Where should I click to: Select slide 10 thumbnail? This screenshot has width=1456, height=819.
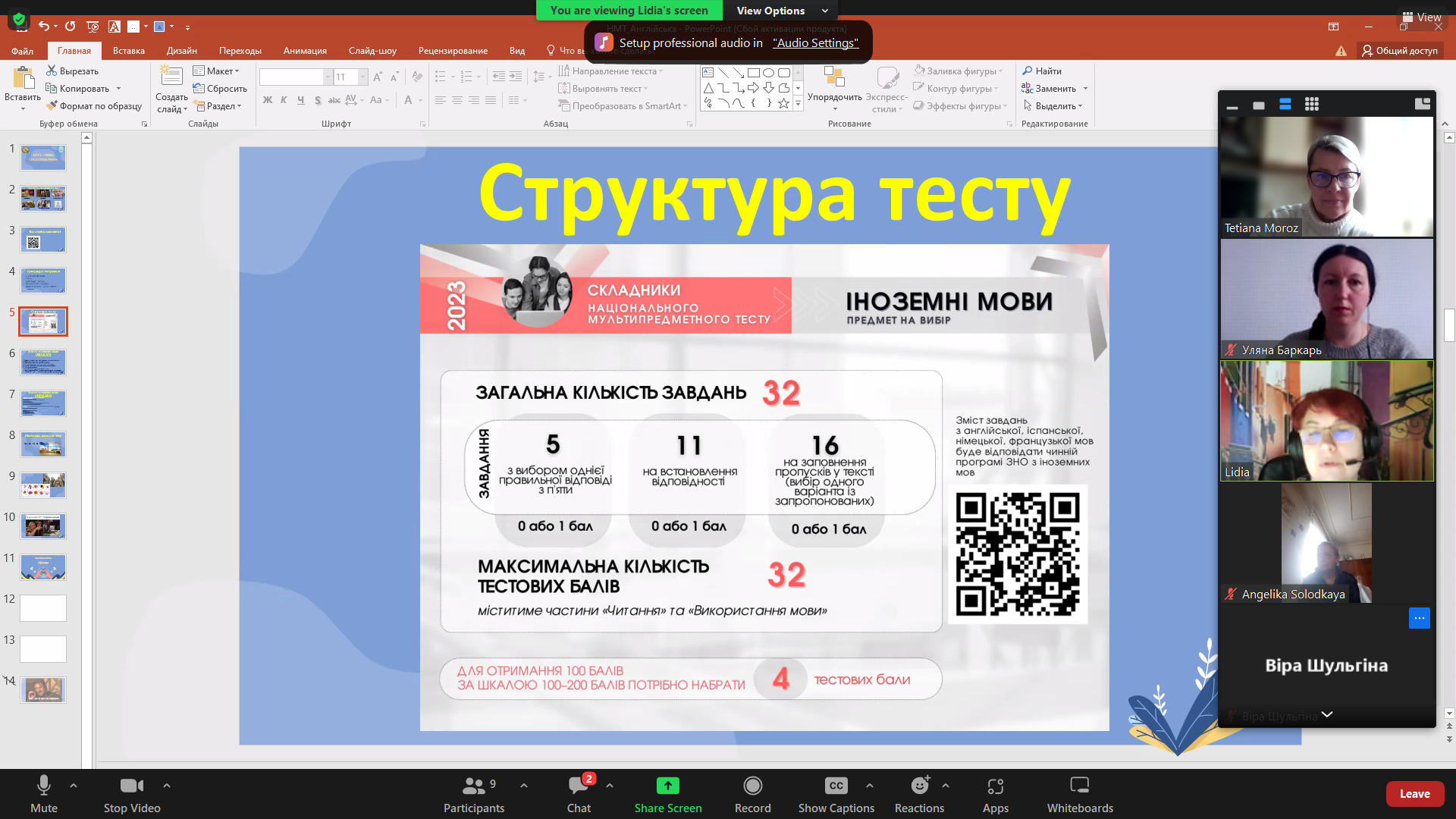tap(43, 526)
